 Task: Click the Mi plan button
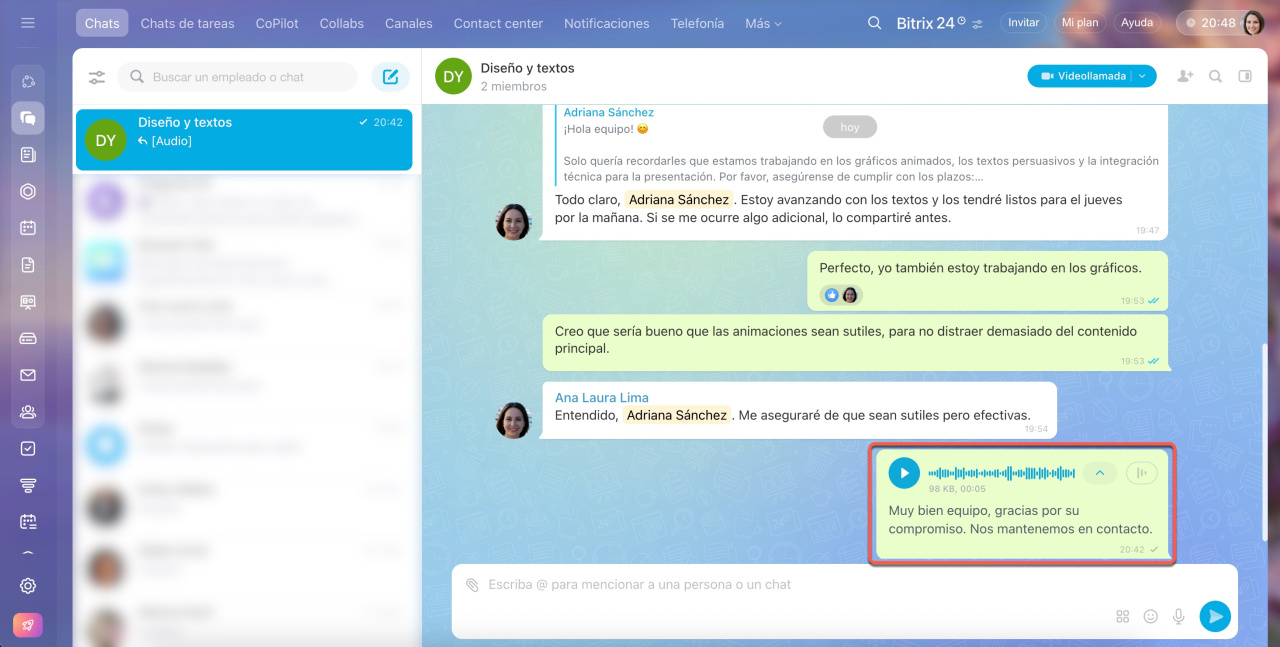tap(1081, 22)
